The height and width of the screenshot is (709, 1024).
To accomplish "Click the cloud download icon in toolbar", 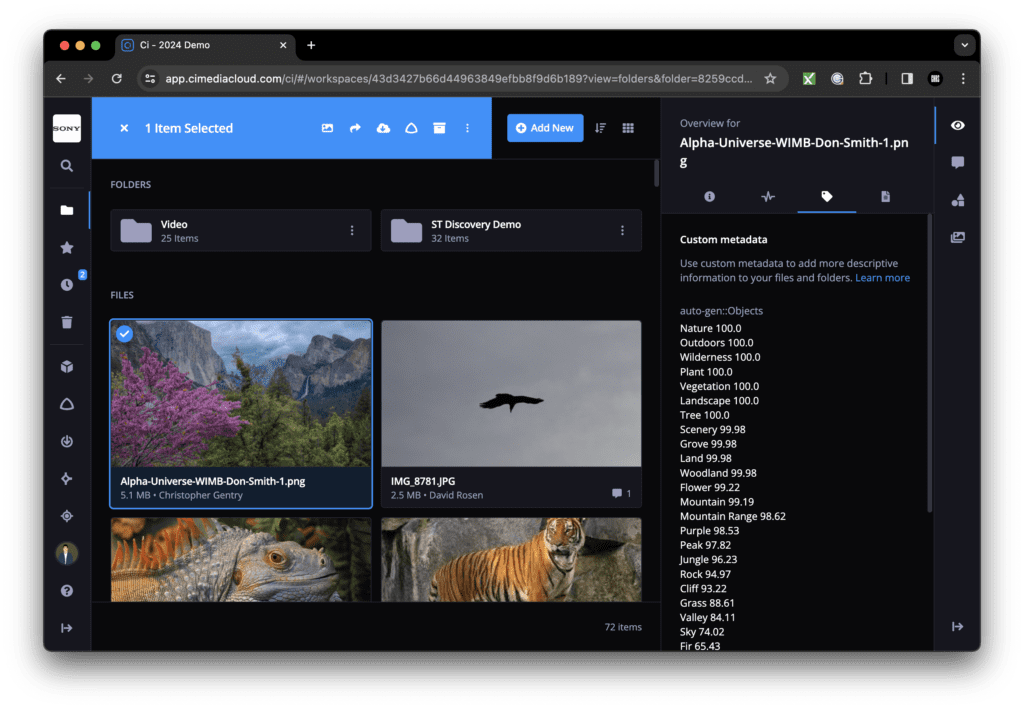I will (x=383, y=128).
